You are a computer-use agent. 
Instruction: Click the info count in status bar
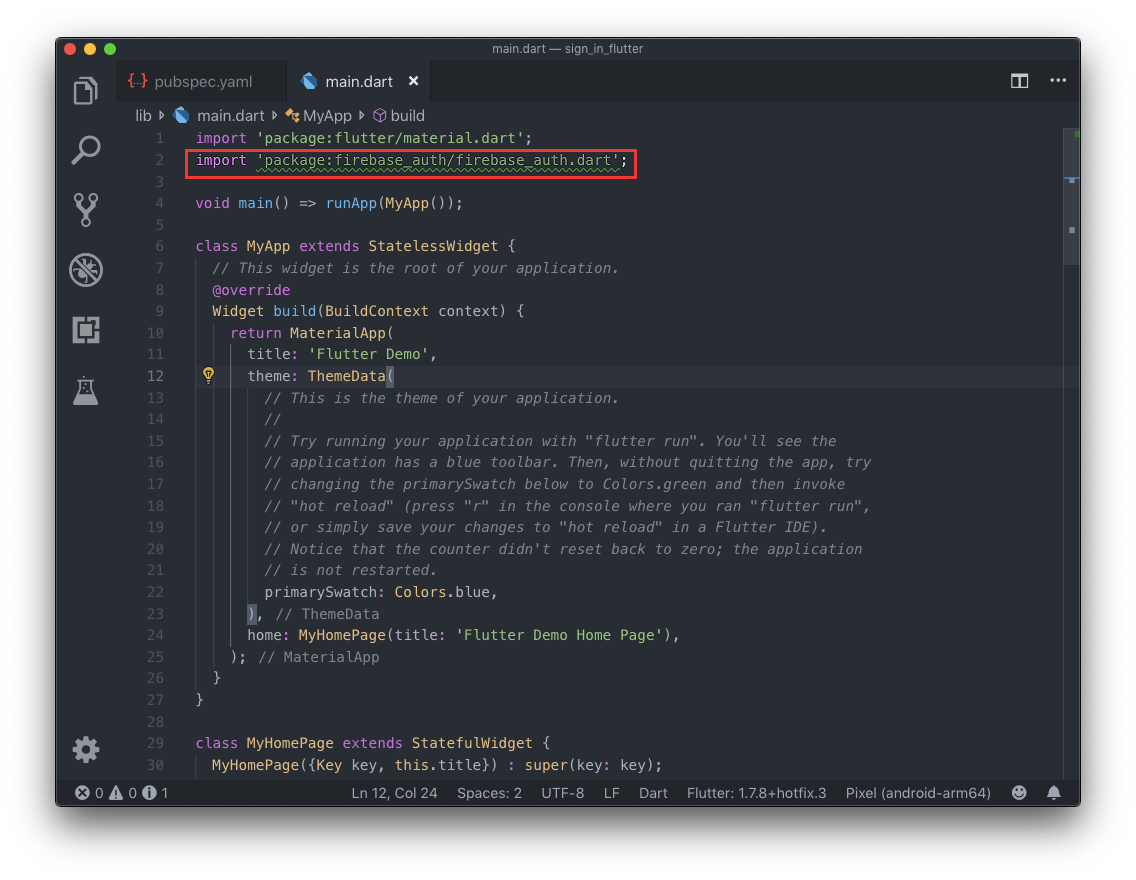point(156,793)
